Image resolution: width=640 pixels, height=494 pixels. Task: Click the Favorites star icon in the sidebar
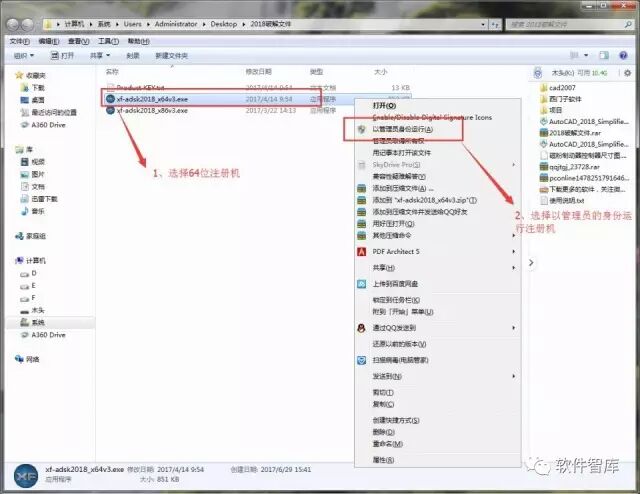(x=19, y=75)
